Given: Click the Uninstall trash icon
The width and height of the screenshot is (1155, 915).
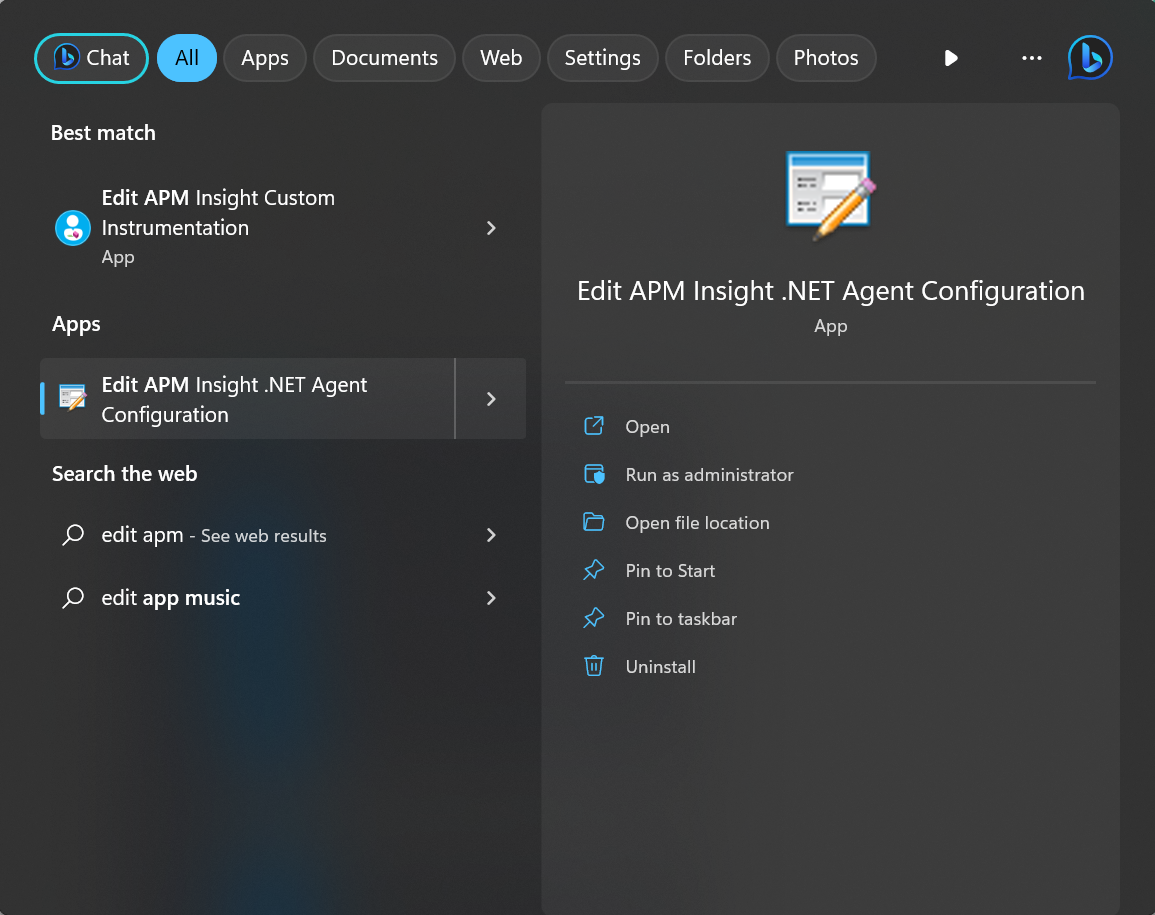Looking at the screenshot, I should point(593,666).
